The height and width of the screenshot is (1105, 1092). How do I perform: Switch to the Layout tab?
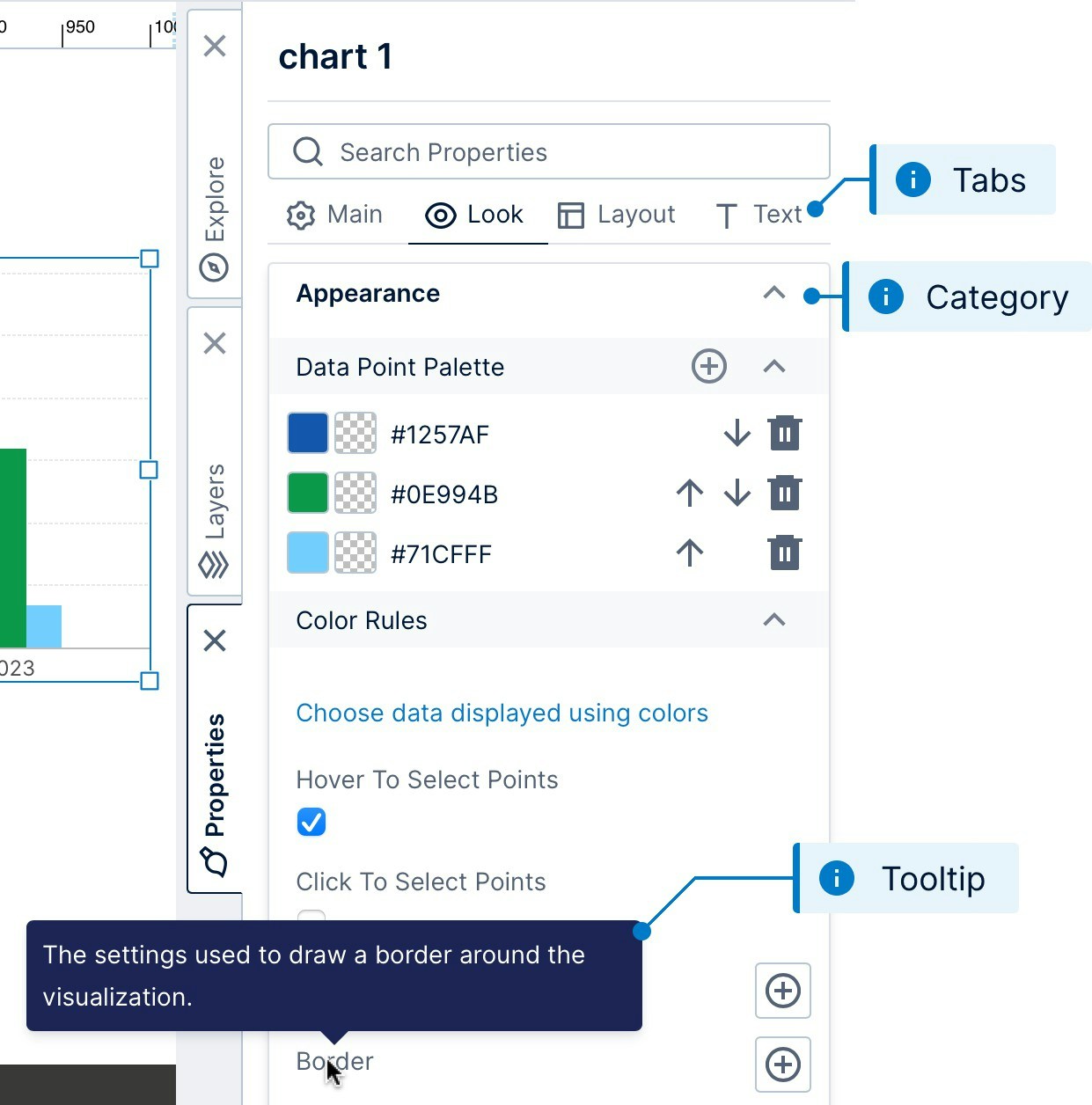coord(616,215)
